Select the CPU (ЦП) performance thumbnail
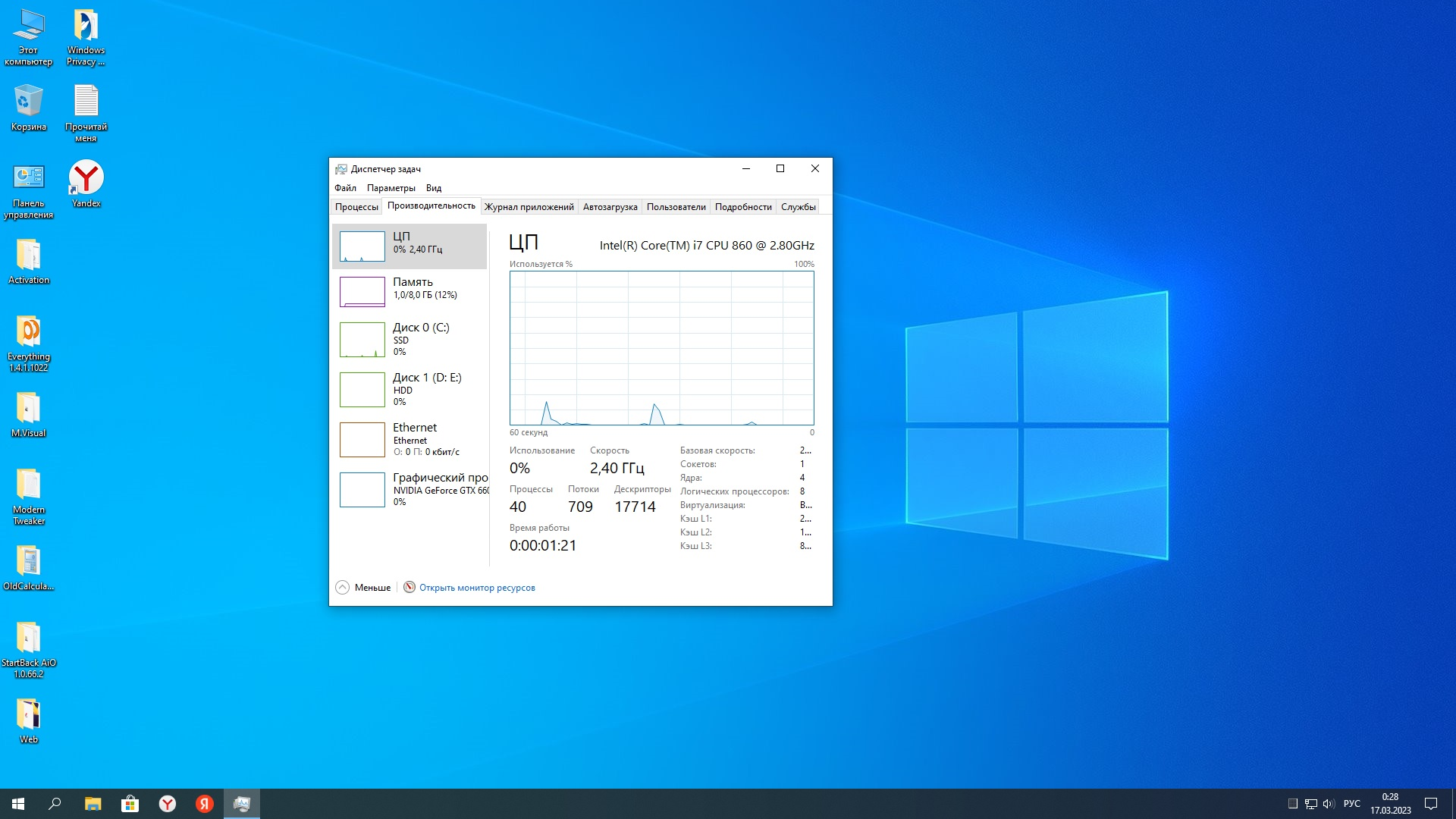This screenshot has width=1456, height=819. [x=409, y=246]
